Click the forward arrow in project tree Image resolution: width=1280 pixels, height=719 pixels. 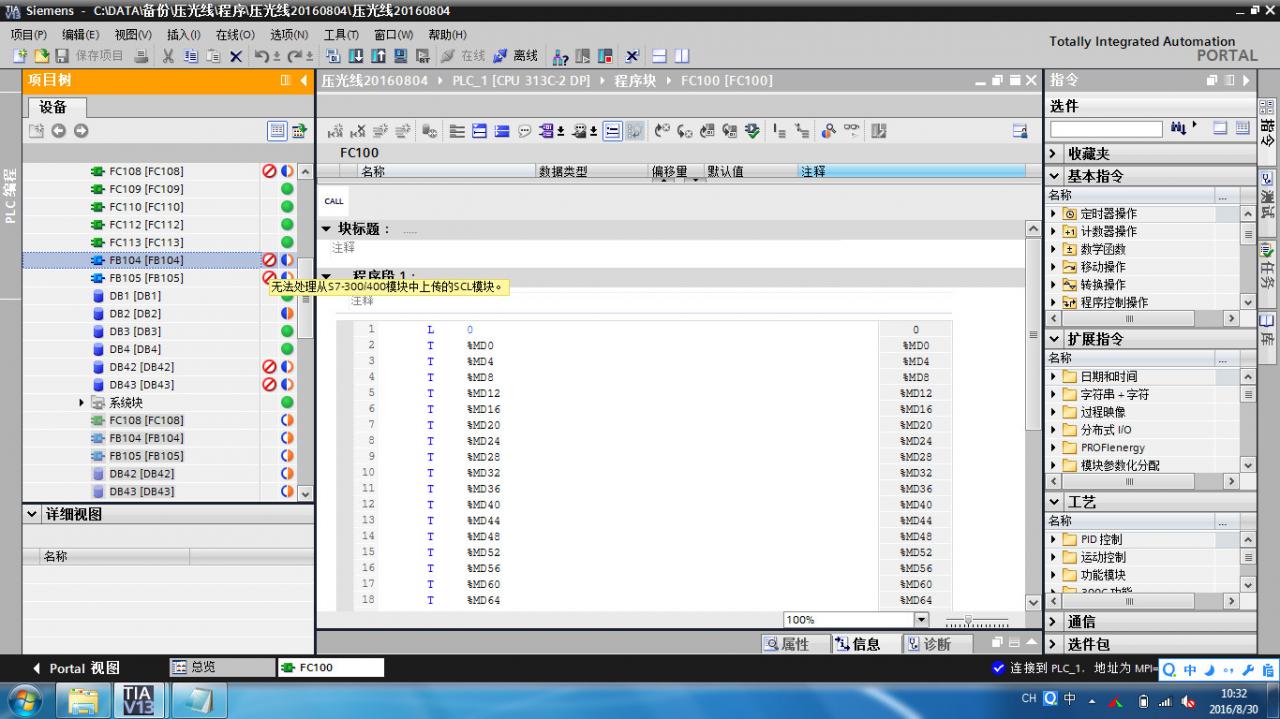(x=81, y=131)
